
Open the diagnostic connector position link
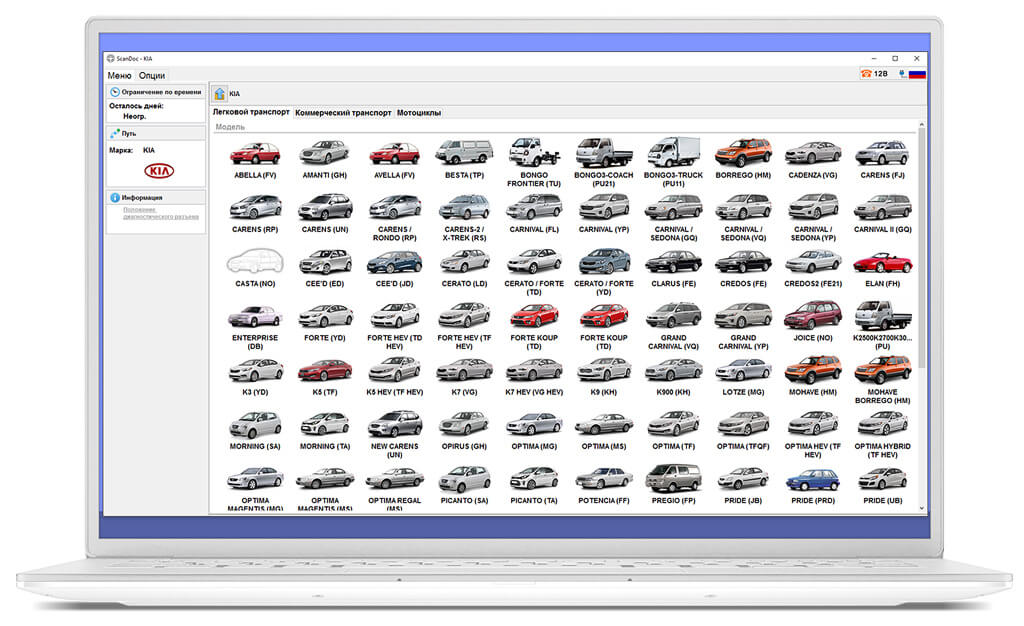(x=161, y=213)
